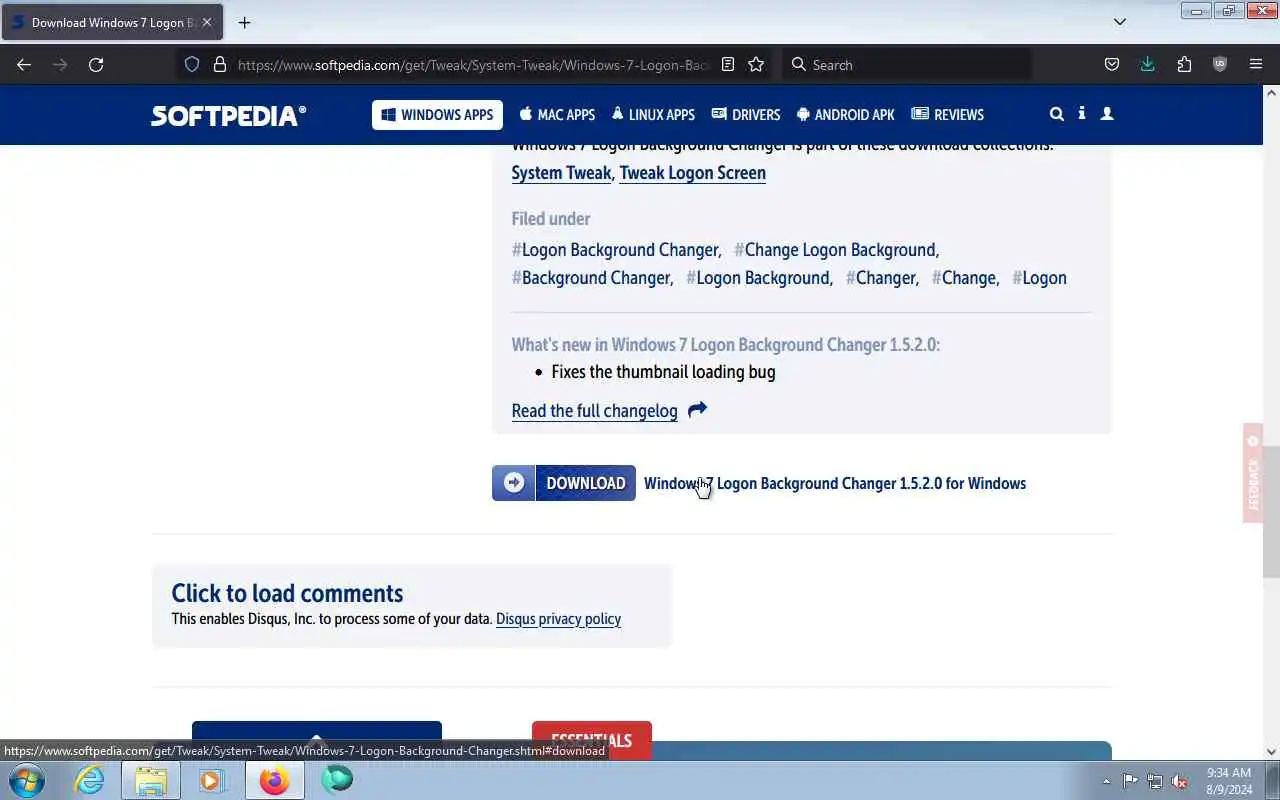Open Windows Media Player taskbar icon
This screenshot has width=1280, height=800.
[x=211, y=780]
